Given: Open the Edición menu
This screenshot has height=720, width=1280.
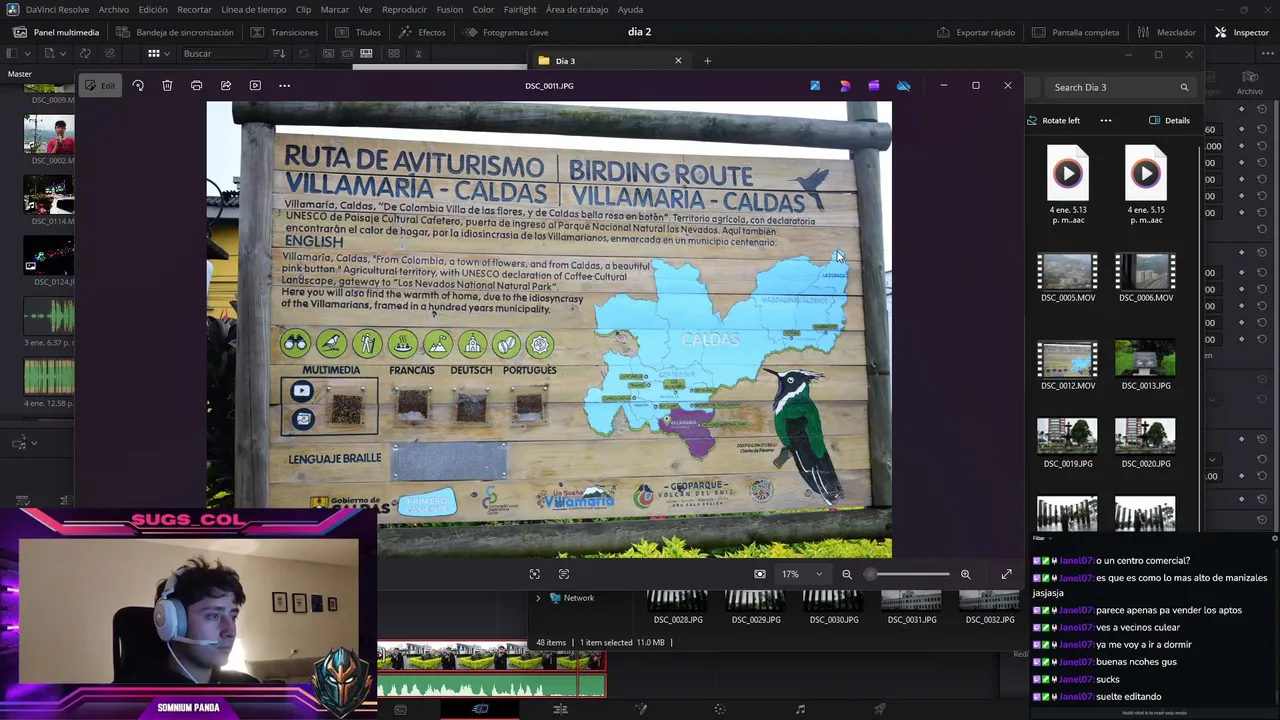Looking at the screenshot, I should (x=153, y=9).
